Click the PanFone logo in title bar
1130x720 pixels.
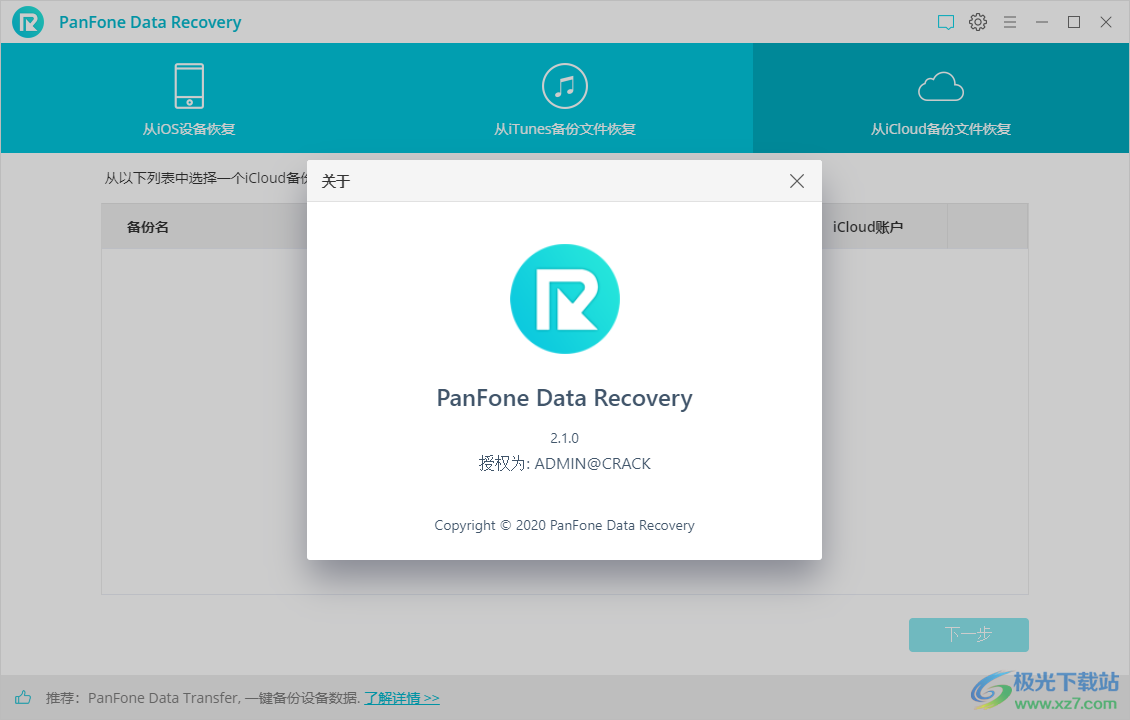(x=28, y=22)
